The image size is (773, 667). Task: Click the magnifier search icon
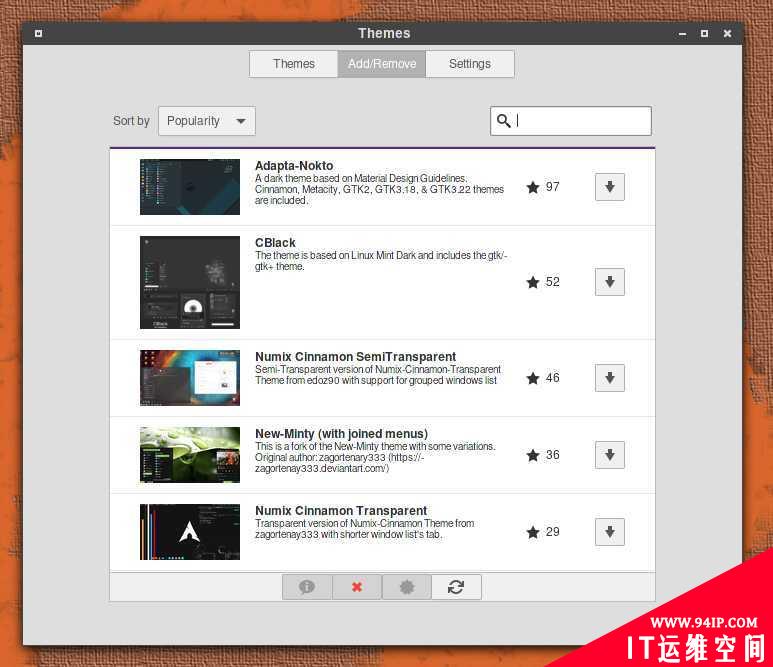coord(503,121)
